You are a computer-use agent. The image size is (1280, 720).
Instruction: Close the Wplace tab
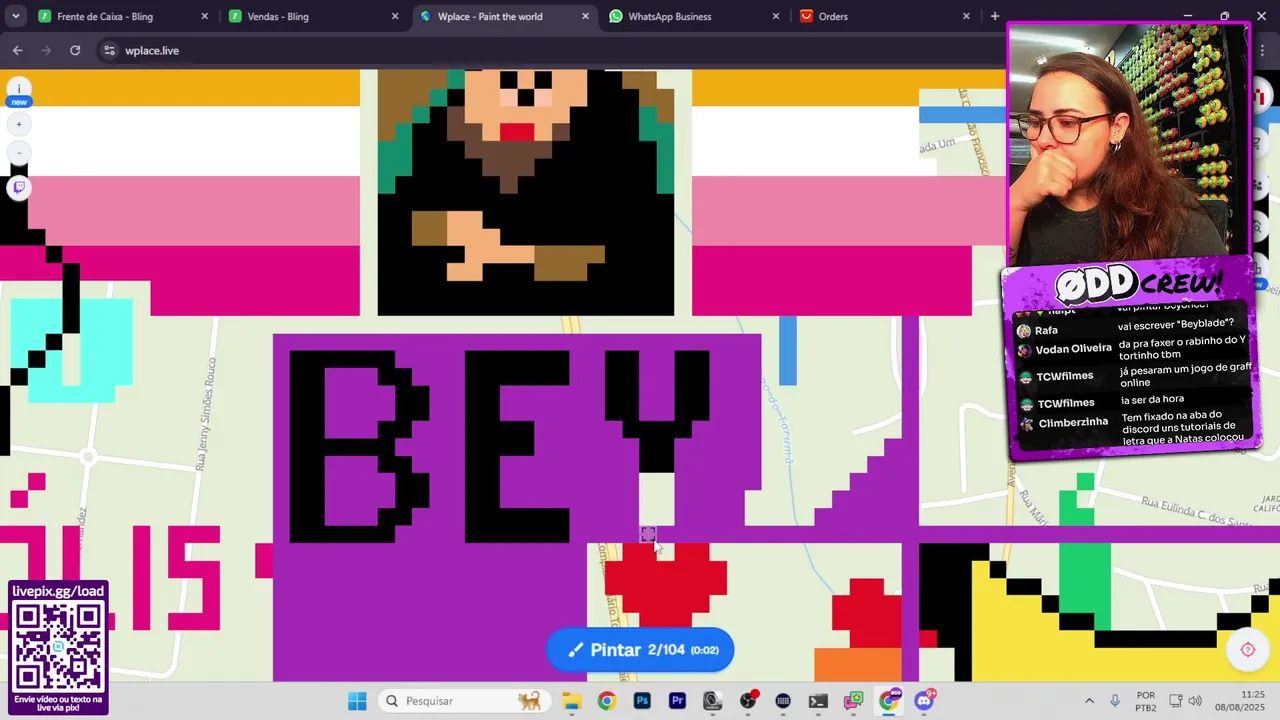click(586, 16)
